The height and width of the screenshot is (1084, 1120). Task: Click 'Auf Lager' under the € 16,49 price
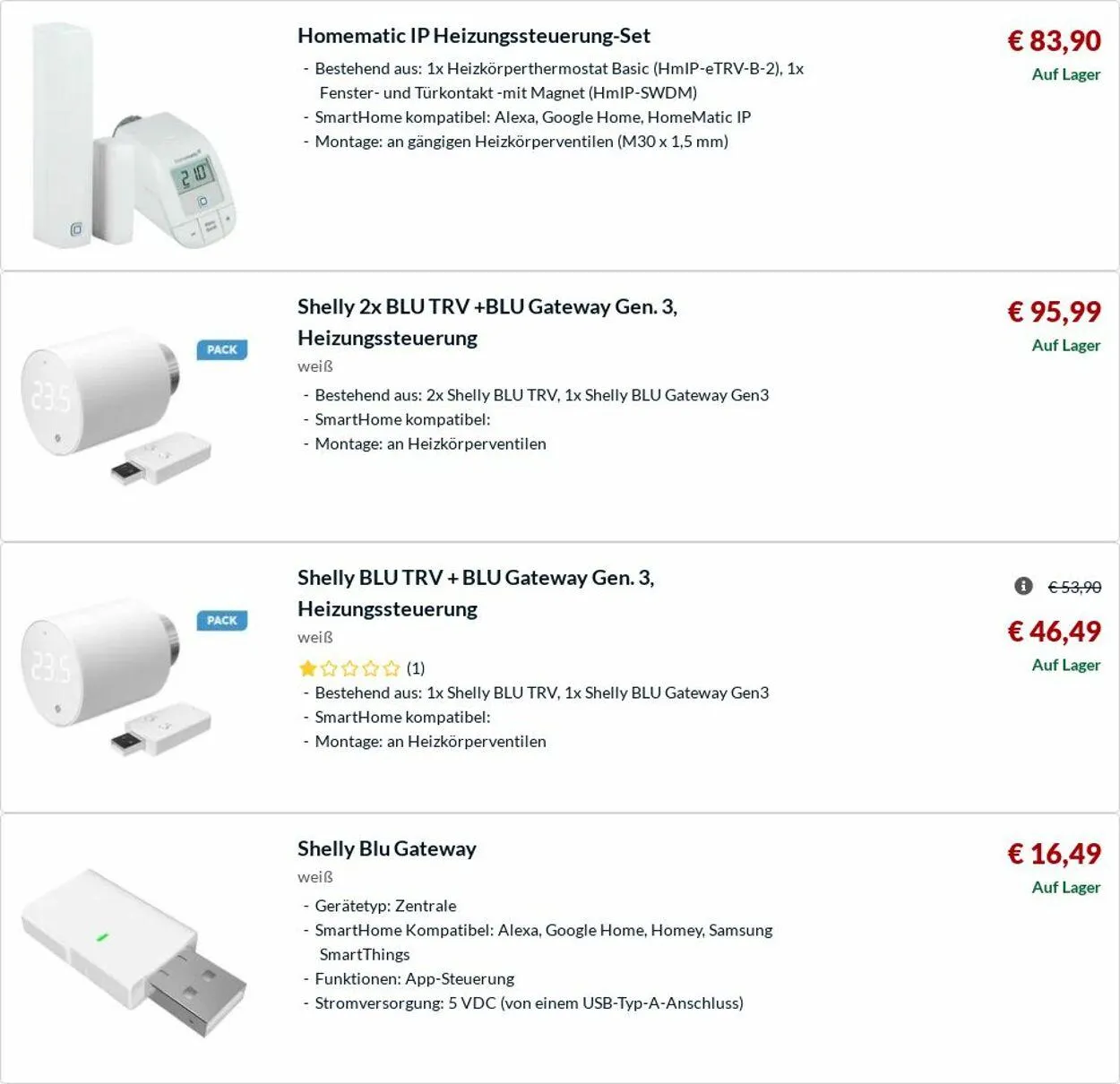[x=1065, y=887]
